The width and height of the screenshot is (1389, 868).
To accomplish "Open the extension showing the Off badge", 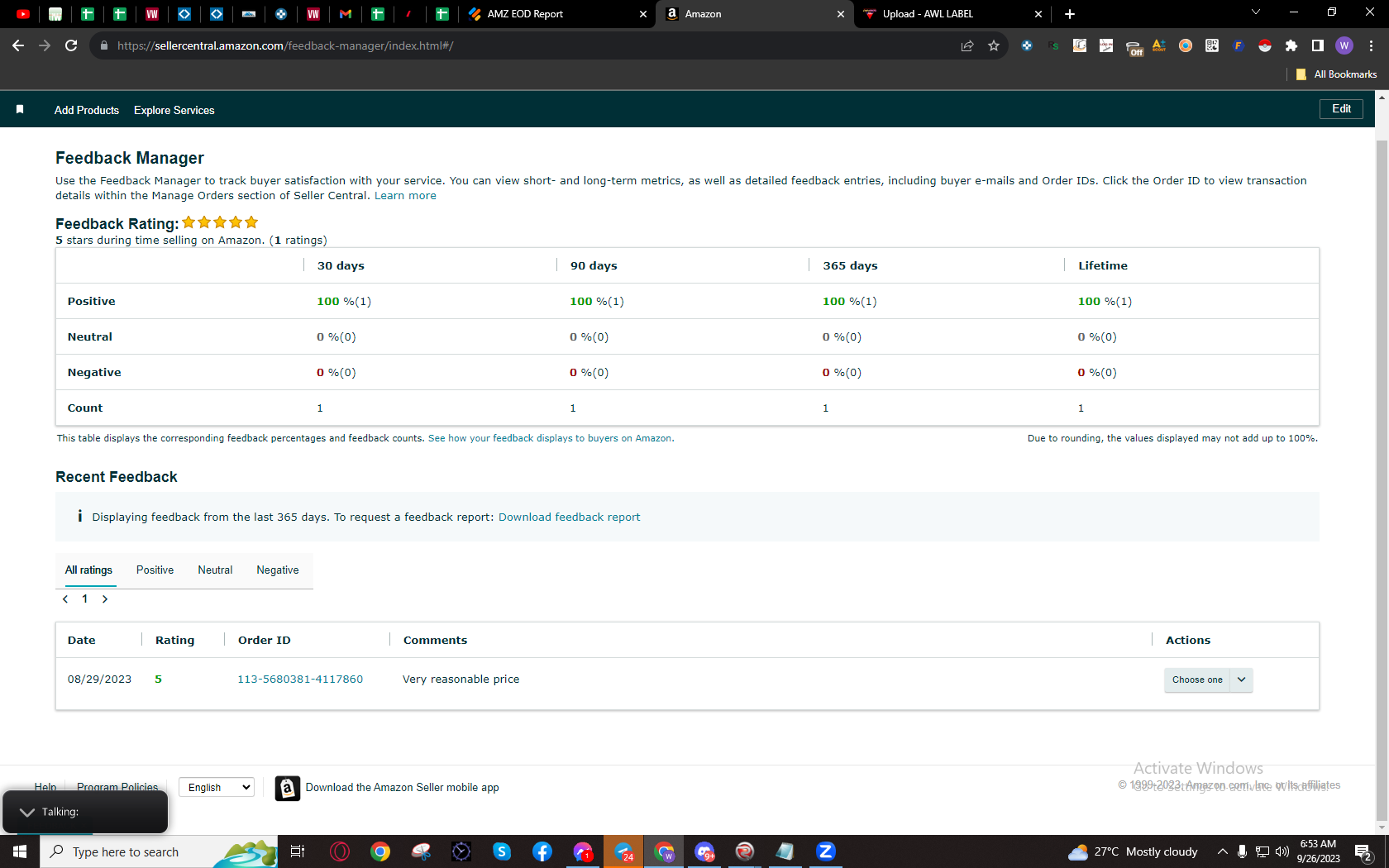I will coord(1134,47).
